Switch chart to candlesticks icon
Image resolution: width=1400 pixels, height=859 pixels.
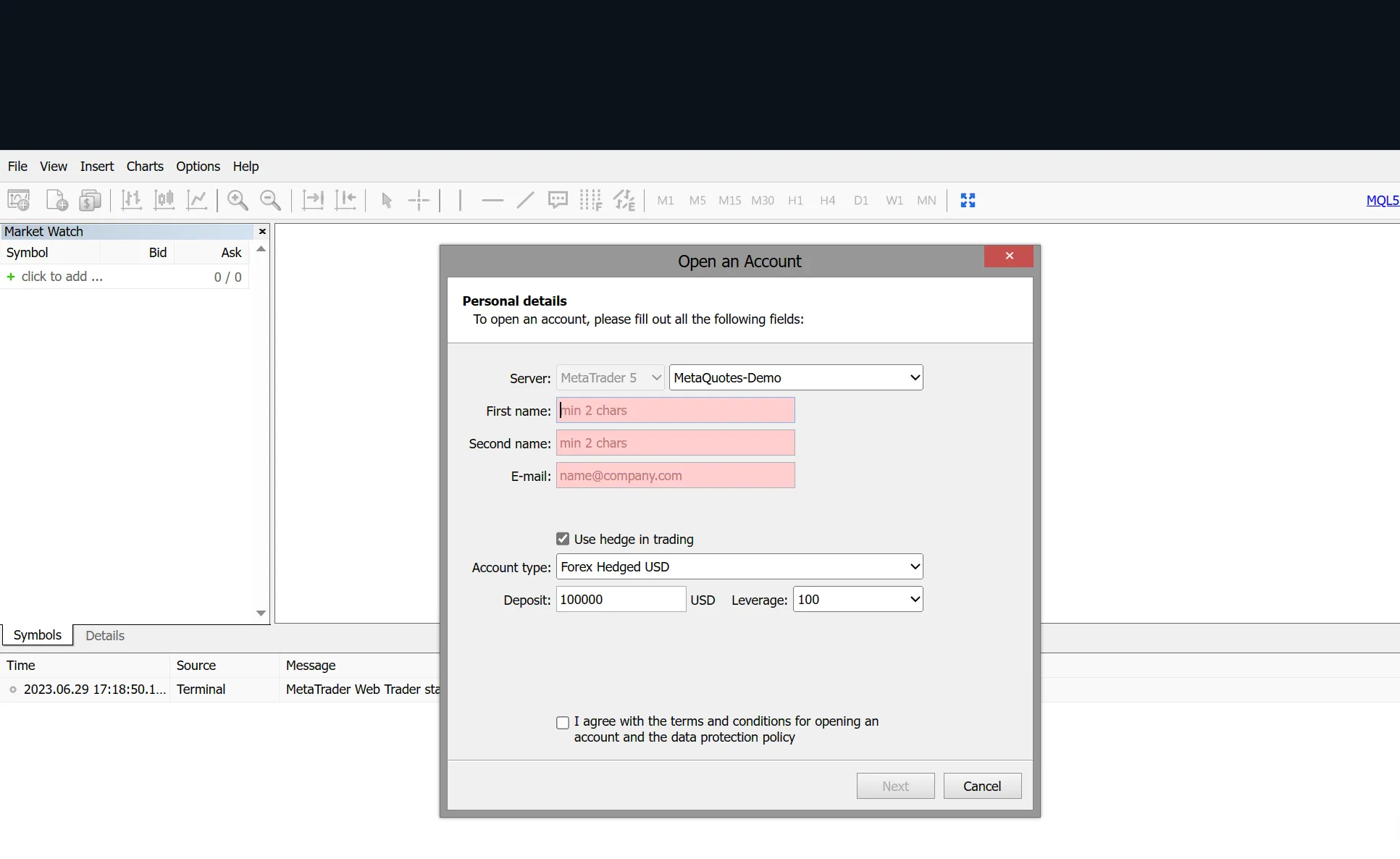point(164,200)
